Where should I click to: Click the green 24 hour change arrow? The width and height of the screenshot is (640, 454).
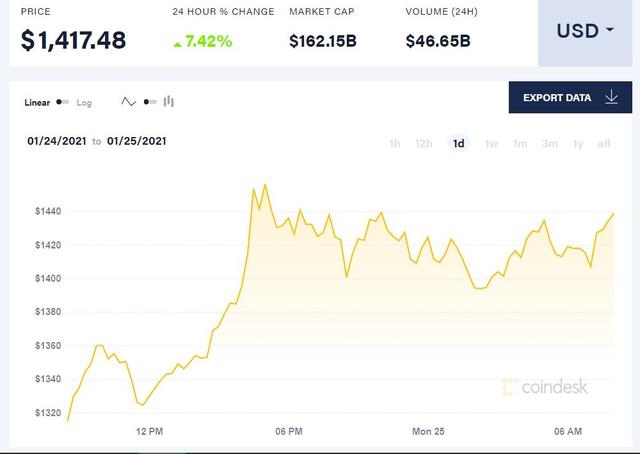click(x=178, y=42)
